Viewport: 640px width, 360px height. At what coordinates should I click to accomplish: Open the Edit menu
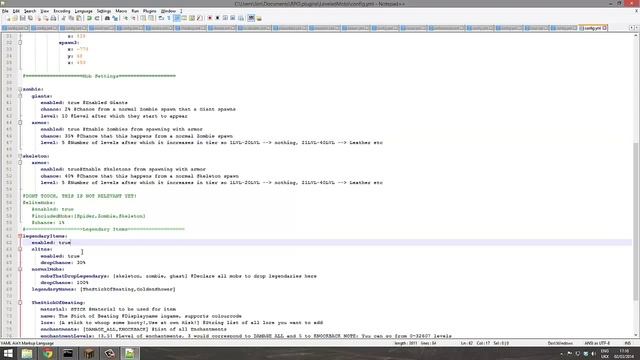pos(16,11)
